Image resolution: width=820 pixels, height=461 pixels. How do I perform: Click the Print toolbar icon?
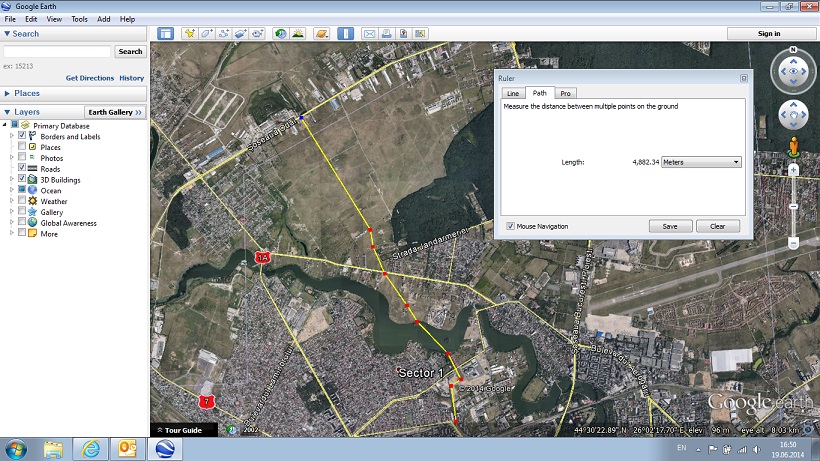pos(386,33)
